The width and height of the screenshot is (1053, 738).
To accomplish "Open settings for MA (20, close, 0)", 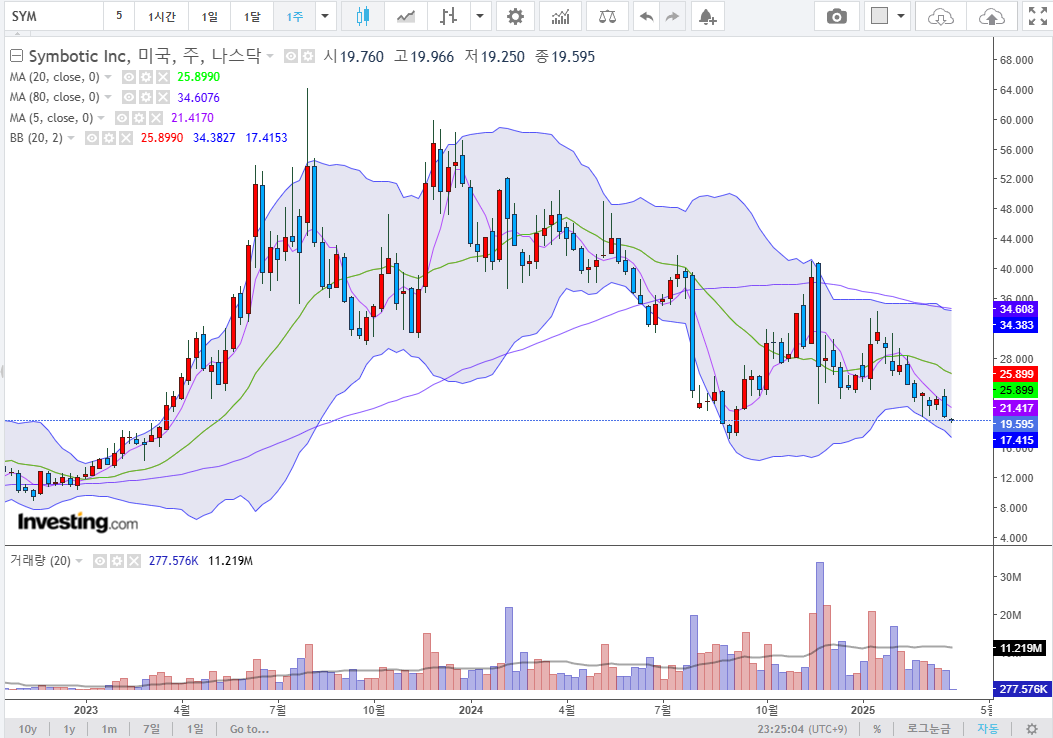I will coord(146,77).
